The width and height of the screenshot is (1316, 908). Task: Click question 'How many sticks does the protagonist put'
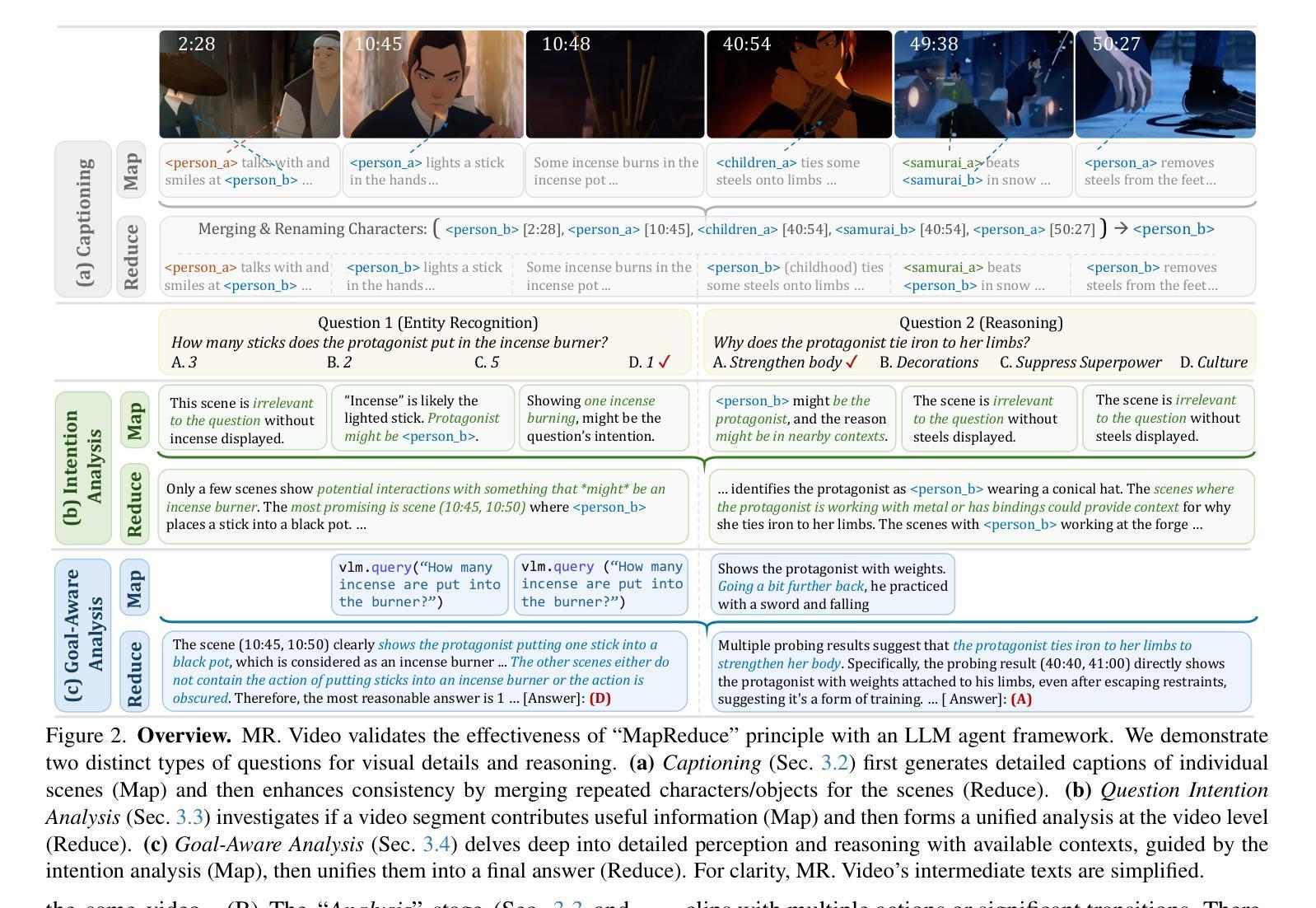click(390, 342)
